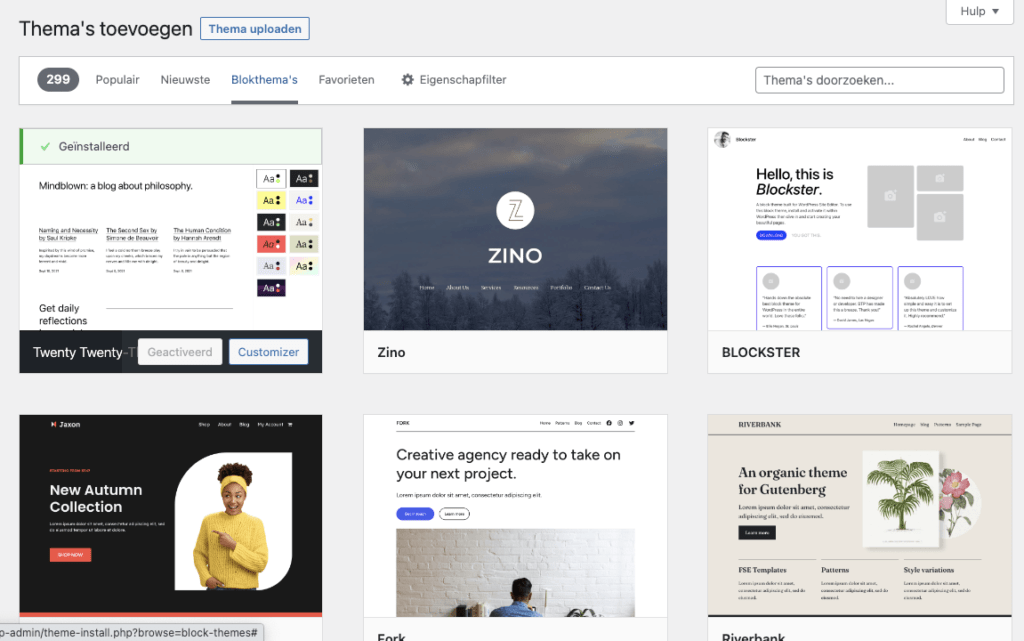
Task: Click the circular Zino logo
Action: 515,211
